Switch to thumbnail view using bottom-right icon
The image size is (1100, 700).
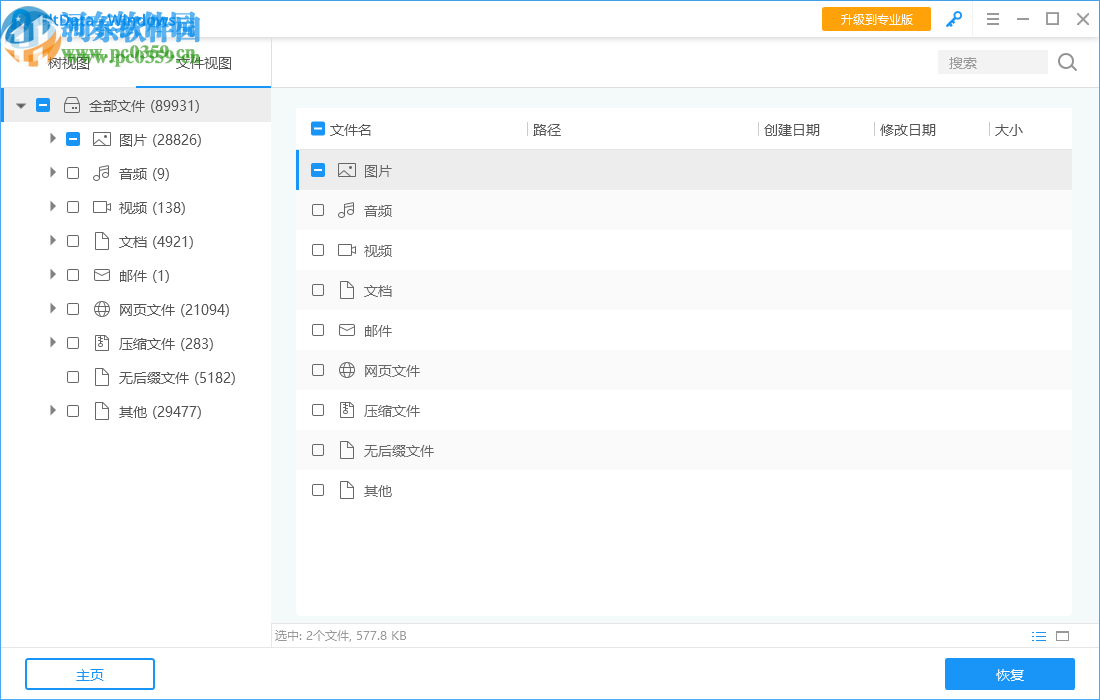[x=1062, y=635]
